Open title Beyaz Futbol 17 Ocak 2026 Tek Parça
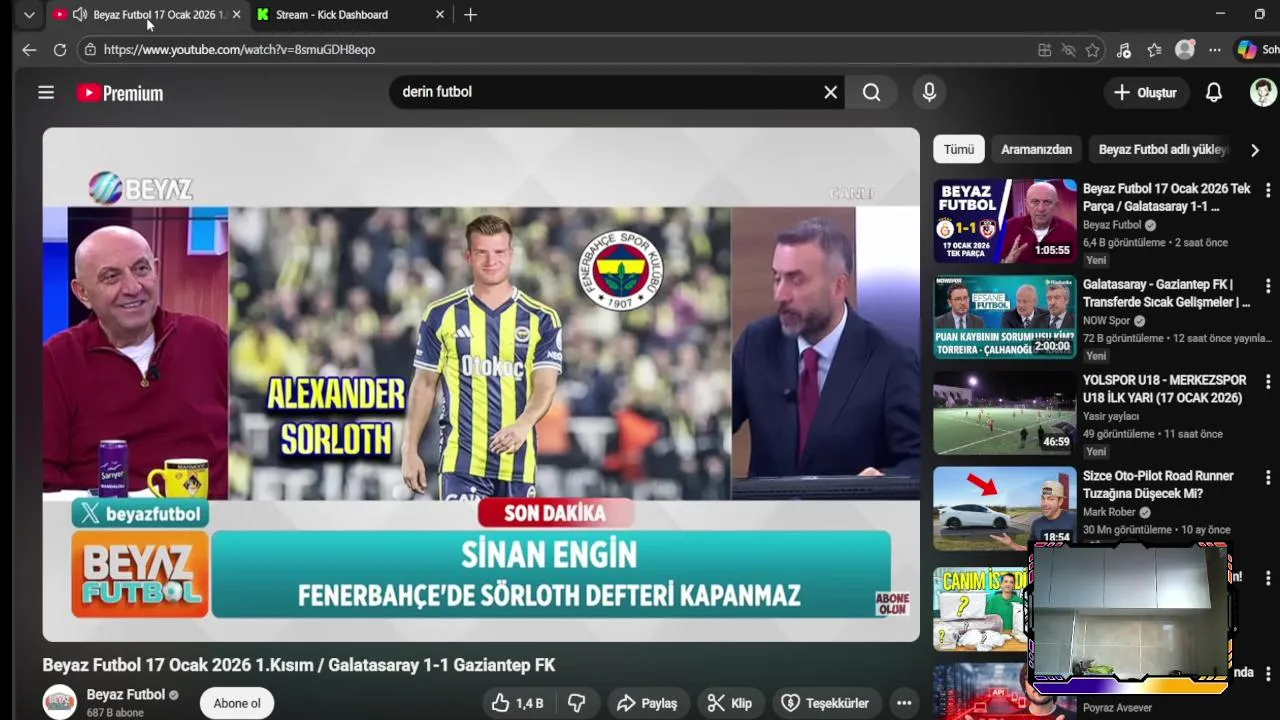 (1167, 197)
